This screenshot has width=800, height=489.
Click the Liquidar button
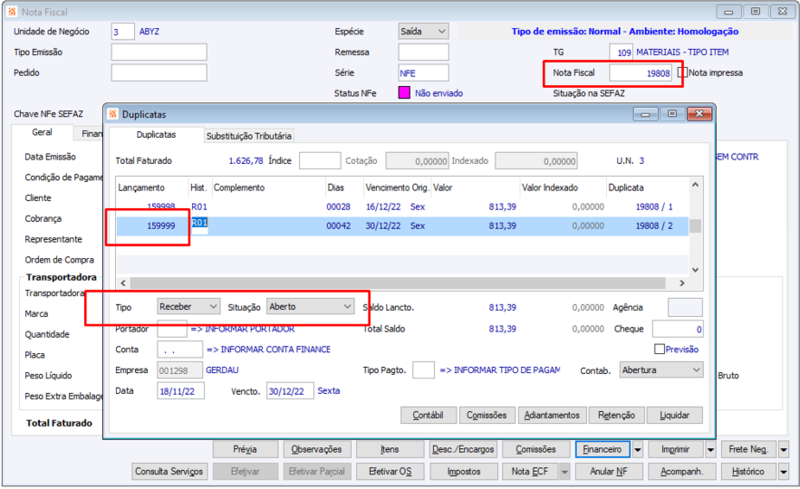point(674,415)
